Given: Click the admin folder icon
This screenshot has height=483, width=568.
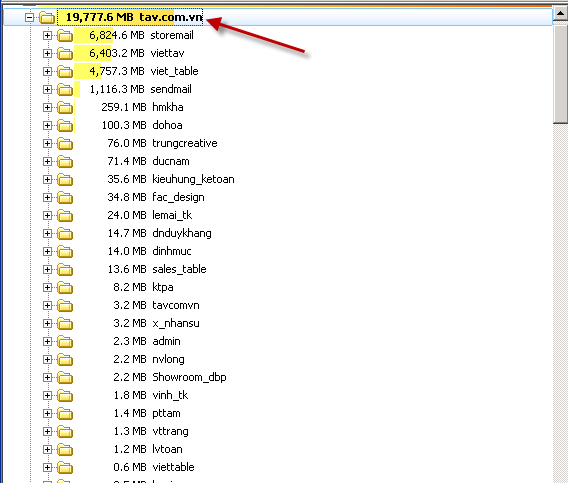Looking at the screenshot, I should 65,342.
